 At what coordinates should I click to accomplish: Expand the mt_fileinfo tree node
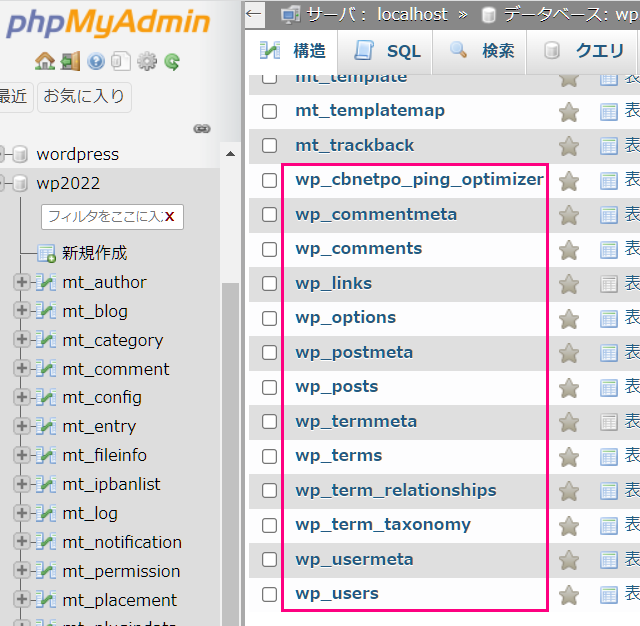[22, 455]
